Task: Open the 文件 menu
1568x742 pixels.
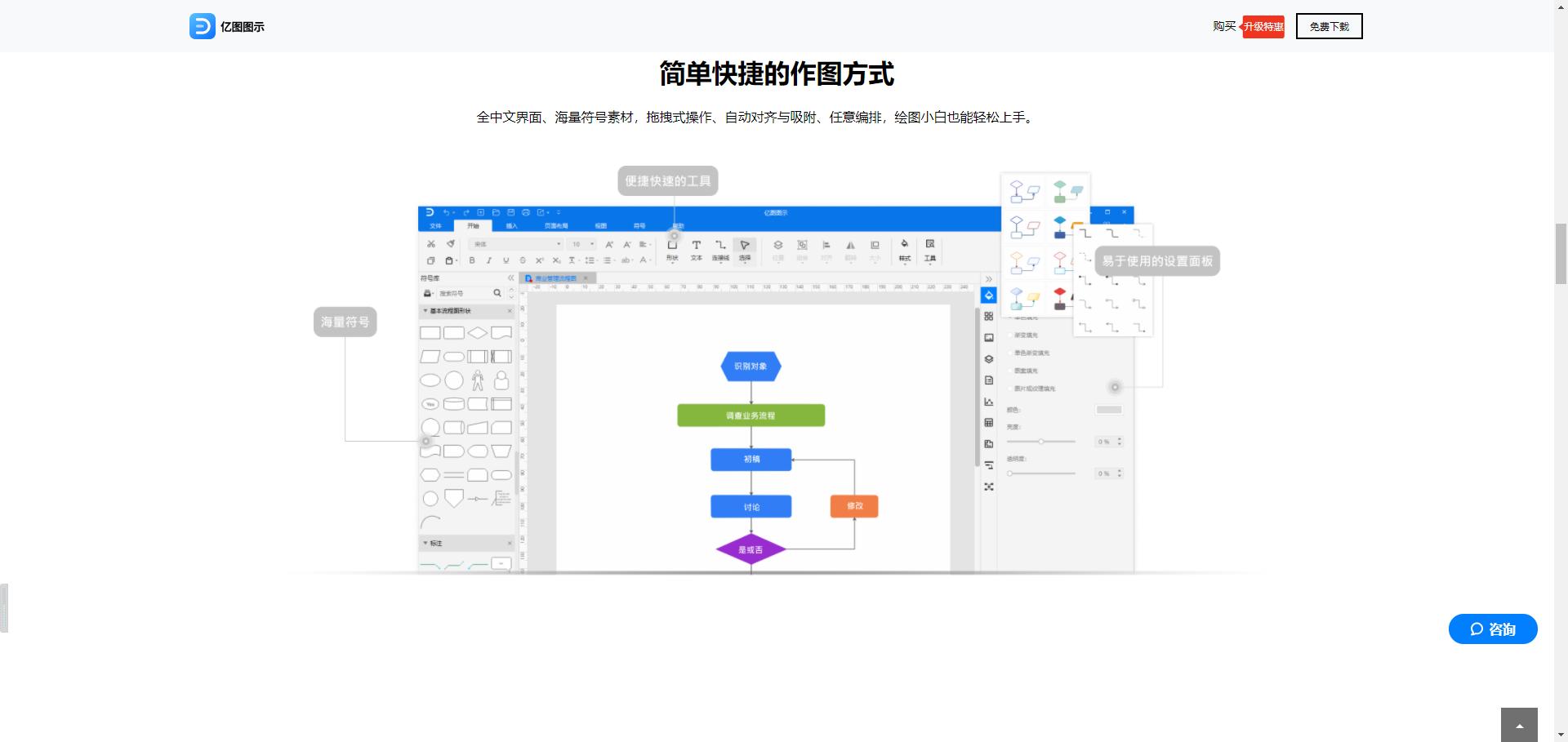Action: 434,225
